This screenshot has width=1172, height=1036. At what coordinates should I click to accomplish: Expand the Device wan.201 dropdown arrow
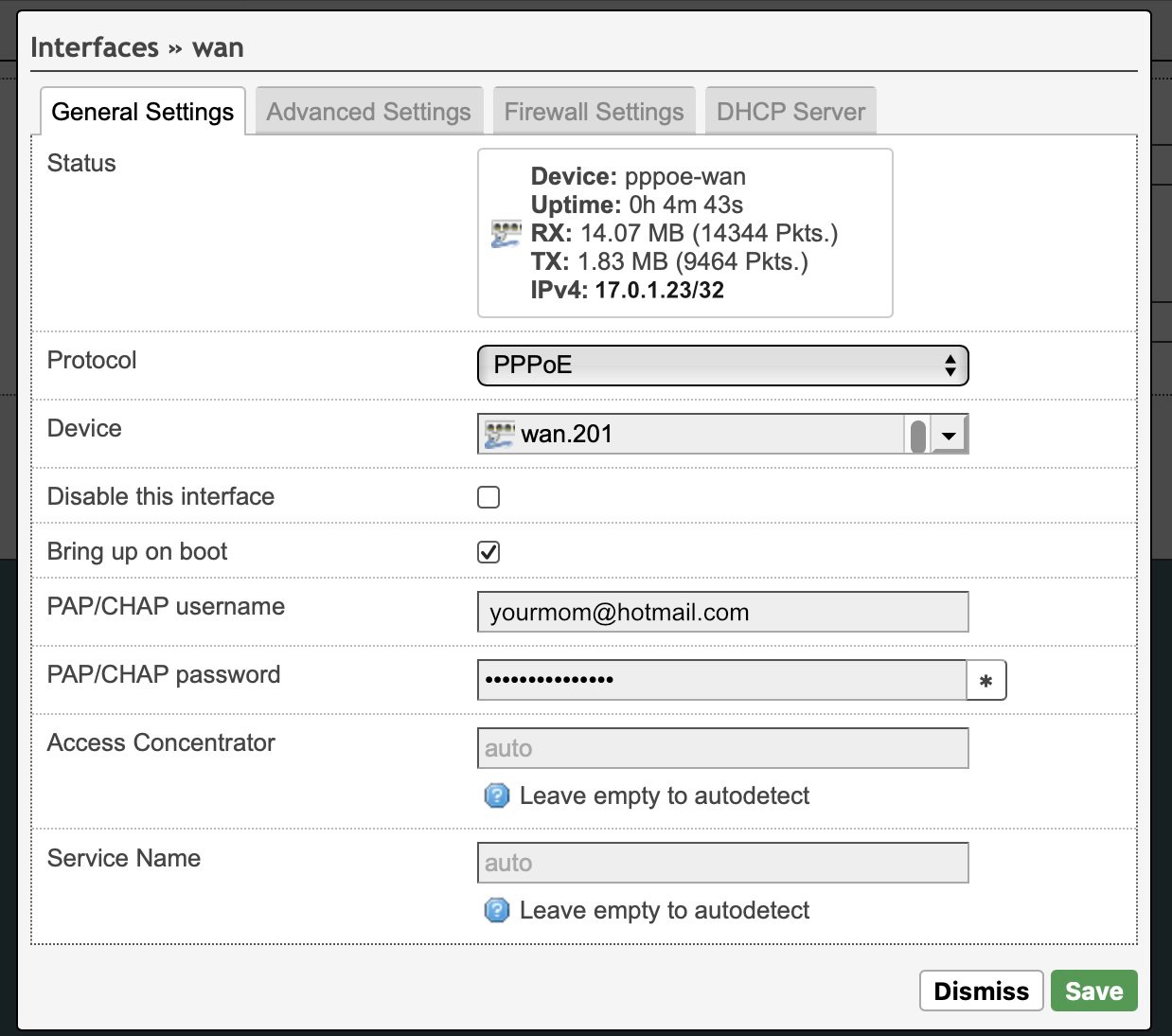pos(950,435)
